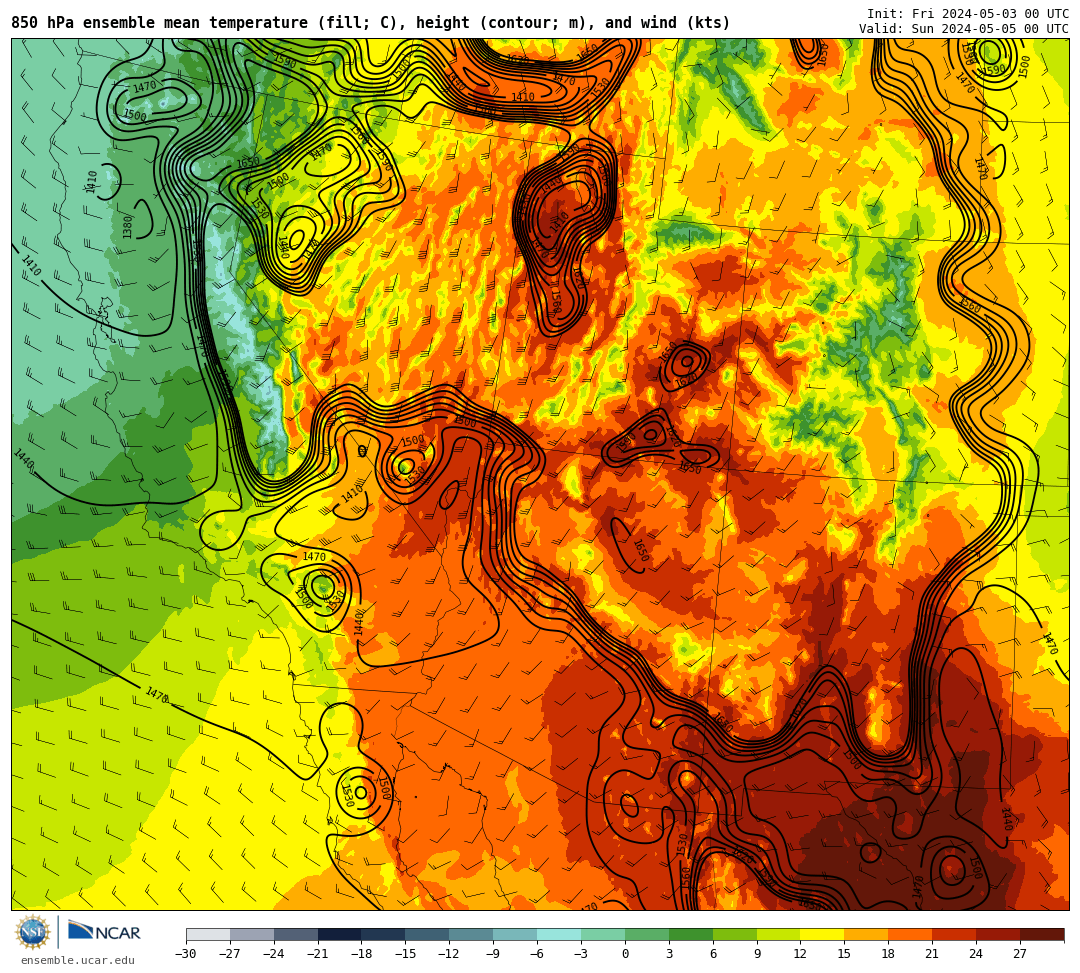The width and height of the screenshot is (1080, 973).
Task: Click the colorbar label 27
Action: [x=1020, y=954]
